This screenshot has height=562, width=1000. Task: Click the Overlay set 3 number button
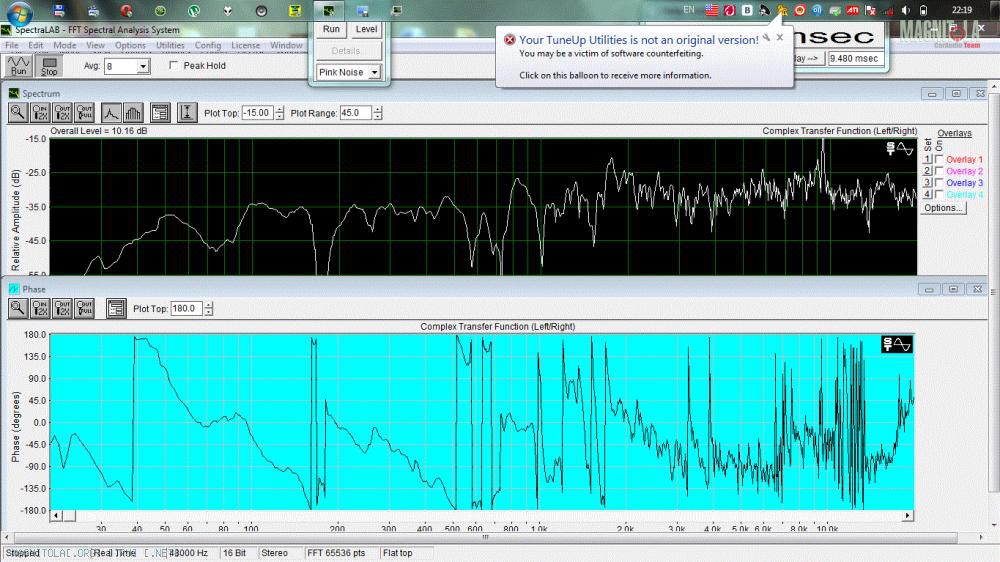(928, 182)
